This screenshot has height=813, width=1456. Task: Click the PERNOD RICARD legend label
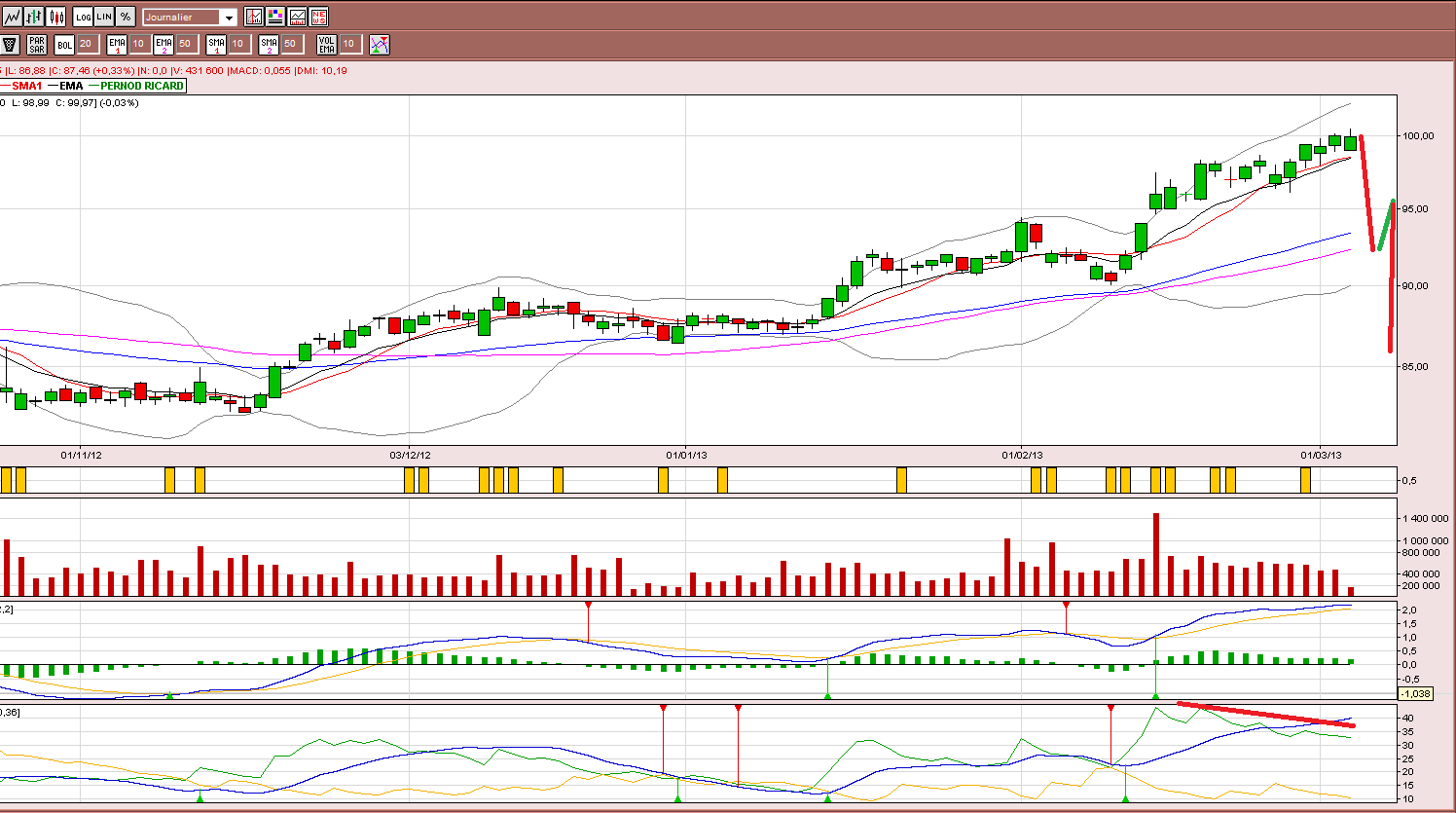coord(142,86)
